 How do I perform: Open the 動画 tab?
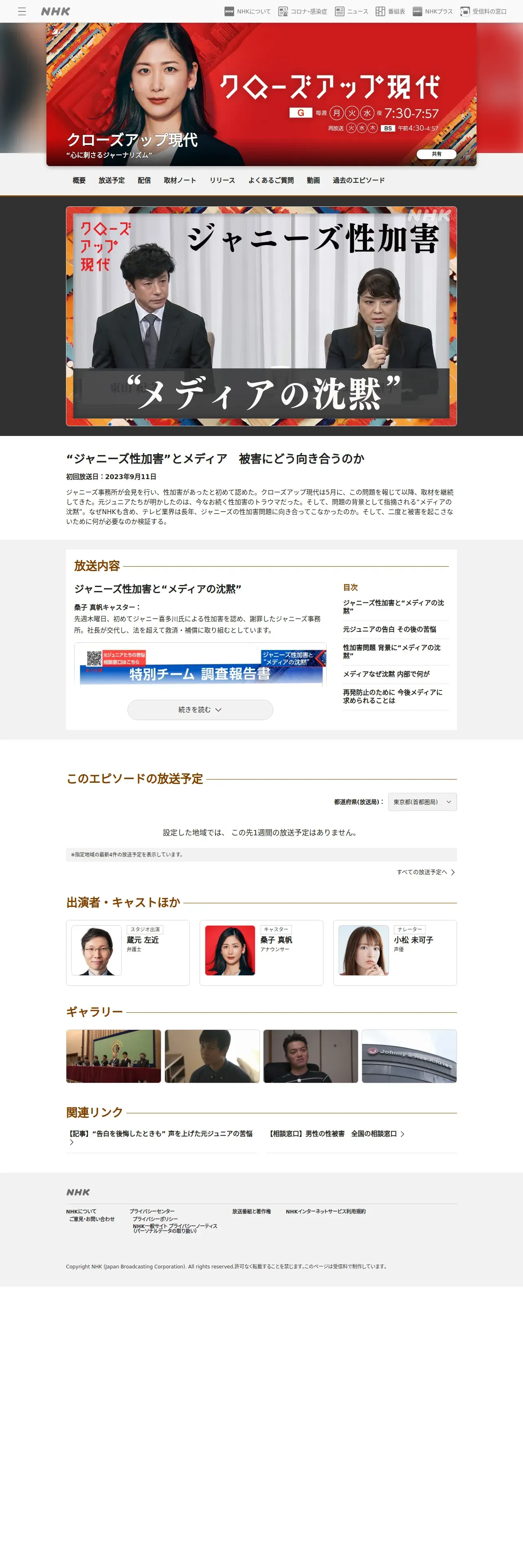314,180
